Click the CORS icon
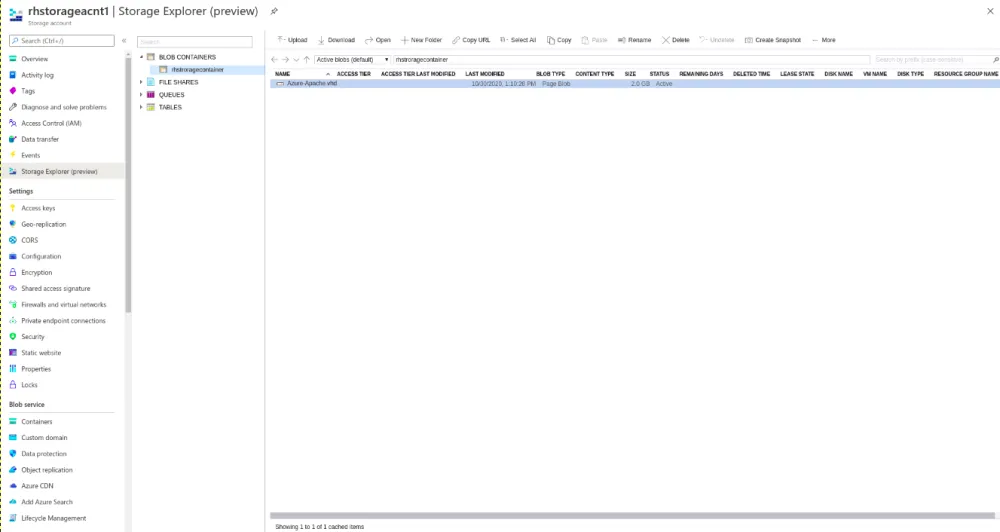The image size is (1000, 532). pyautogui.click(x=13, y=240)
